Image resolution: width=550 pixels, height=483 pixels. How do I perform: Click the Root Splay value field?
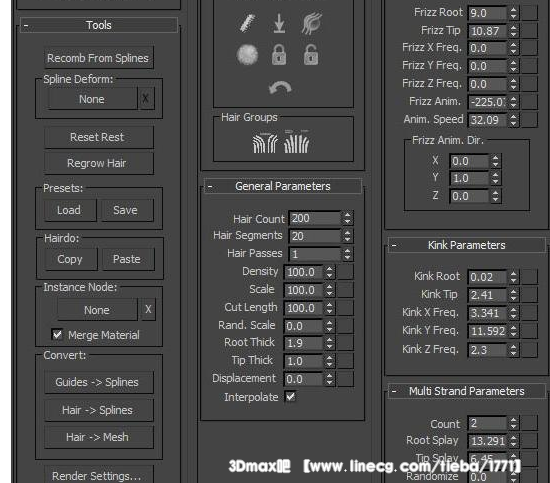click(488, 441)
